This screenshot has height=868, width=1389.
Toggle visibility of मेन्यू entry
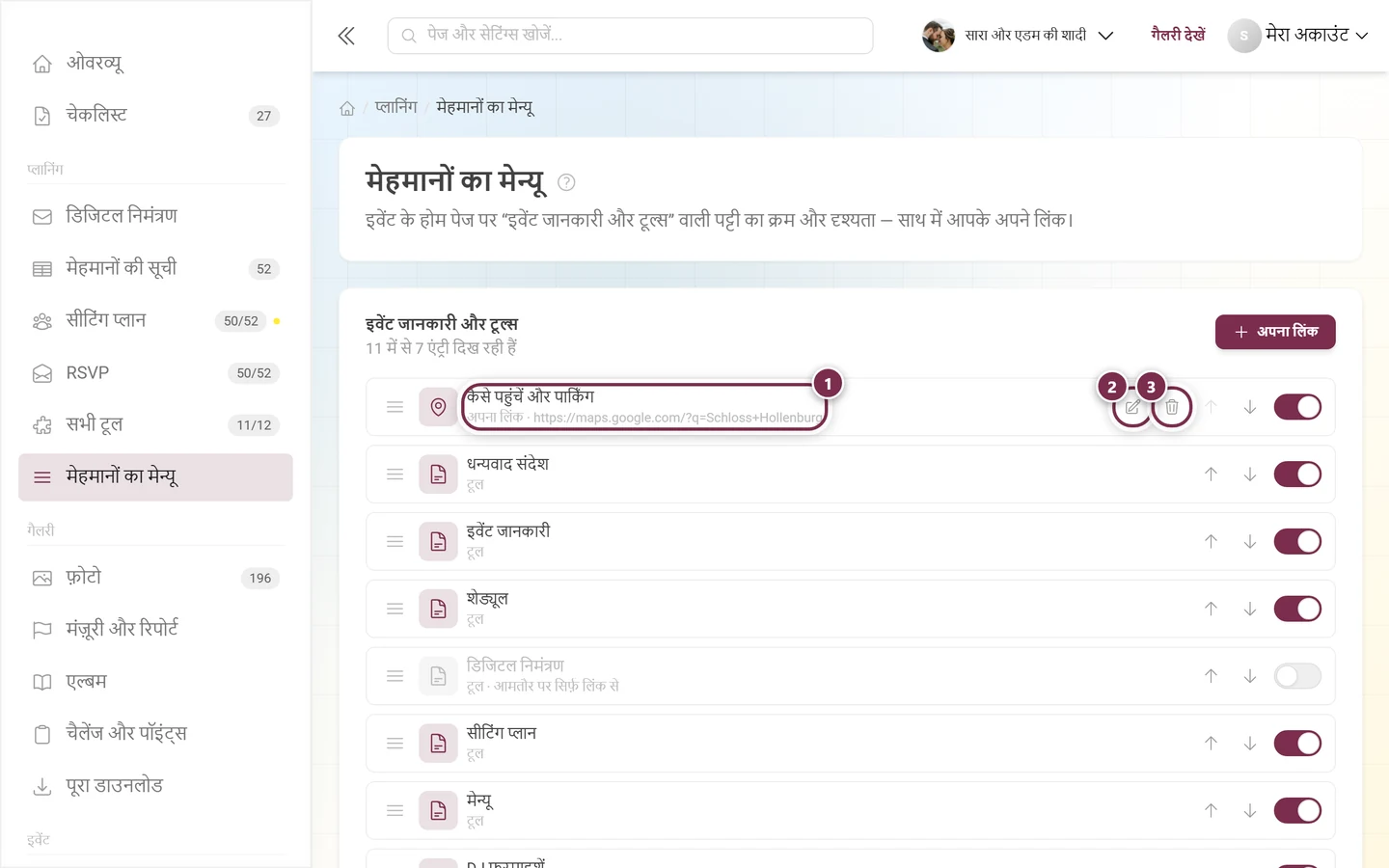click(x=1297, y=811)
